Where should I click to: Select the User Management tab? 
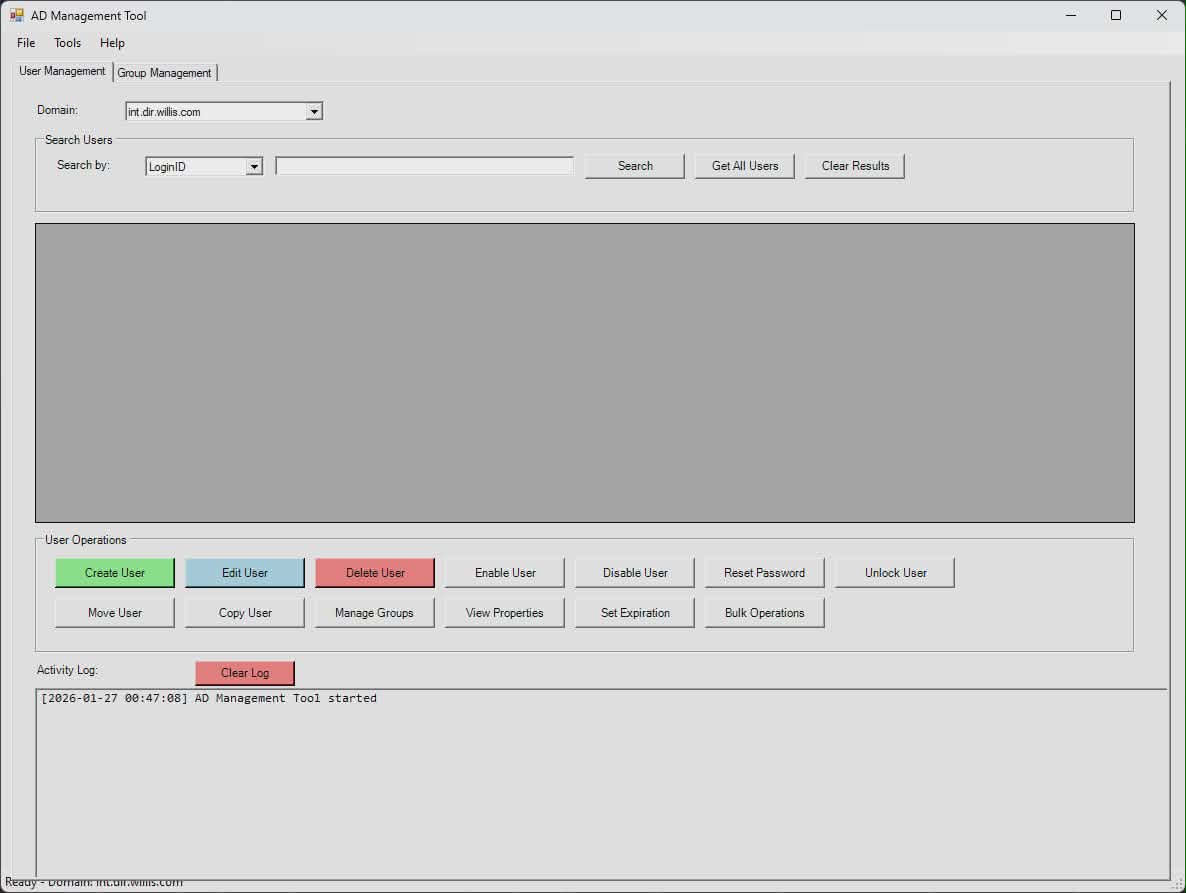(61, 71)
